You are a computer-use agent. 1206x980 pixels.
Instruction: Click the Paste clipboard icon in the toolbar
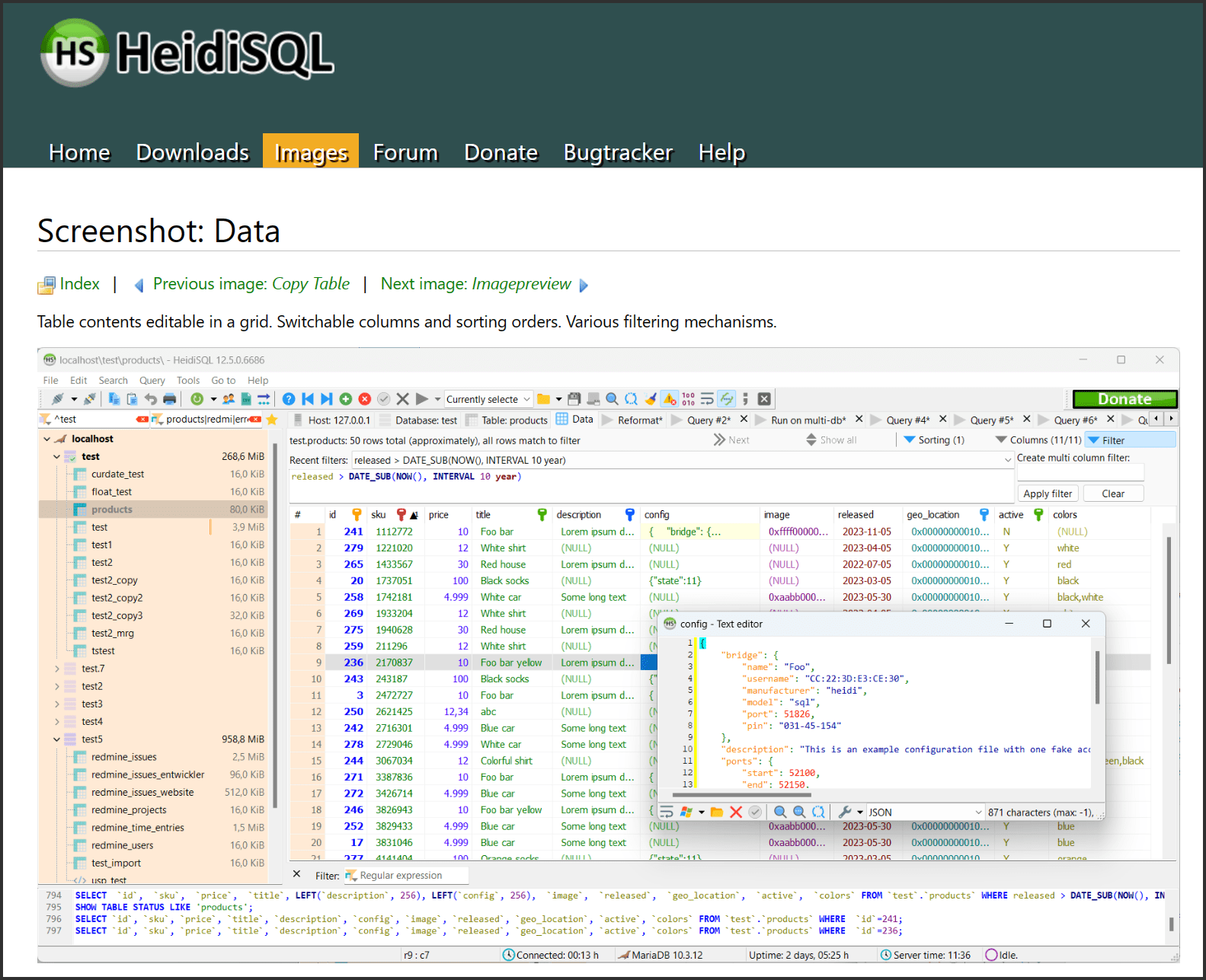[132, 399]
